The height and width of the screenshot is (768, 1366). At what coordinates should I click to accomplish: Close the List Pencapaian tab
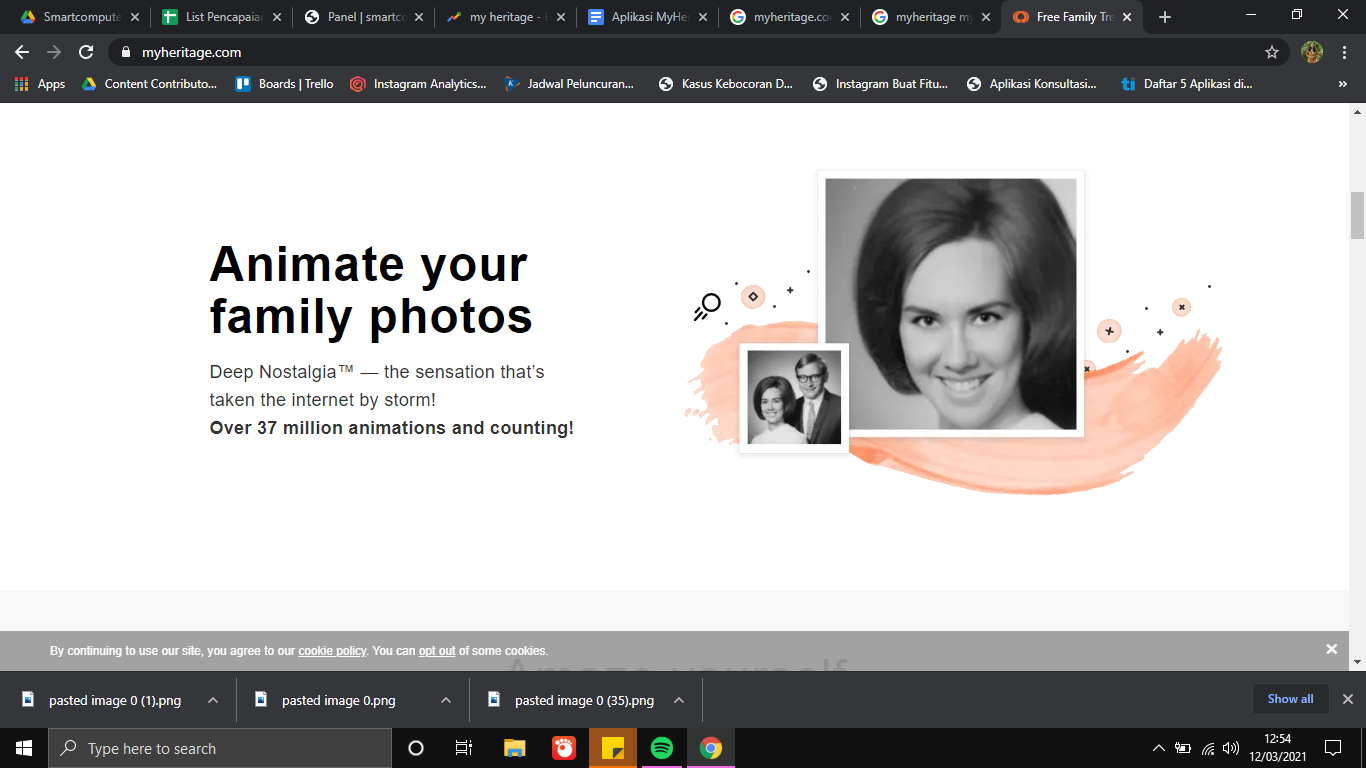click(x=277, y=17)
